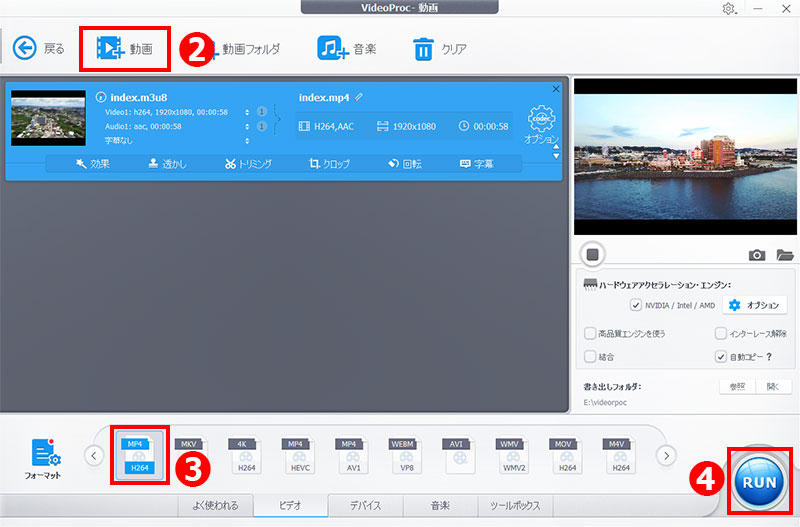Open 字幕なし subtitle selector arrows
Viewport: 800px width, 527px height.
247,141
